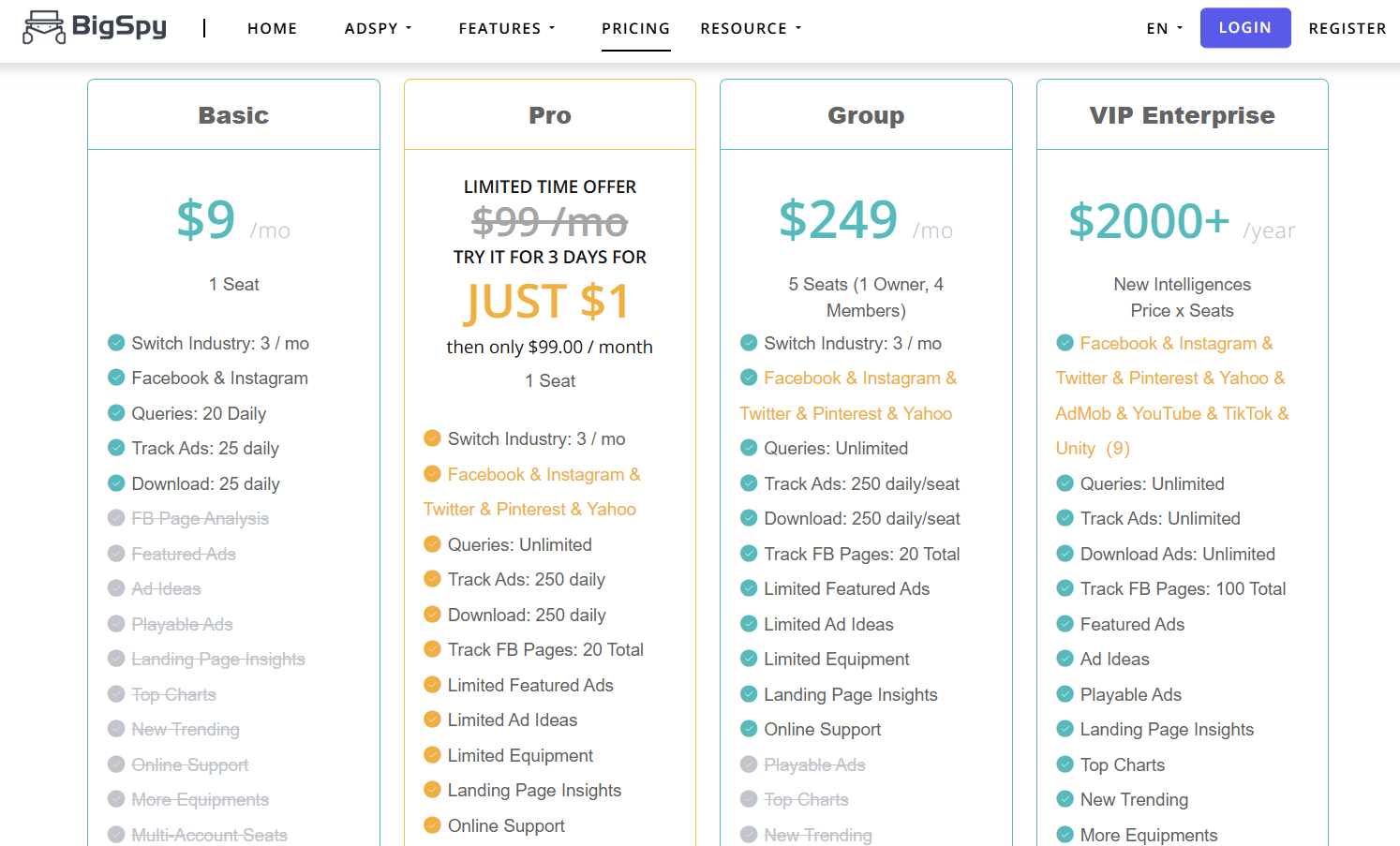
Task: Select the PRICING tab
Action: 635,28
